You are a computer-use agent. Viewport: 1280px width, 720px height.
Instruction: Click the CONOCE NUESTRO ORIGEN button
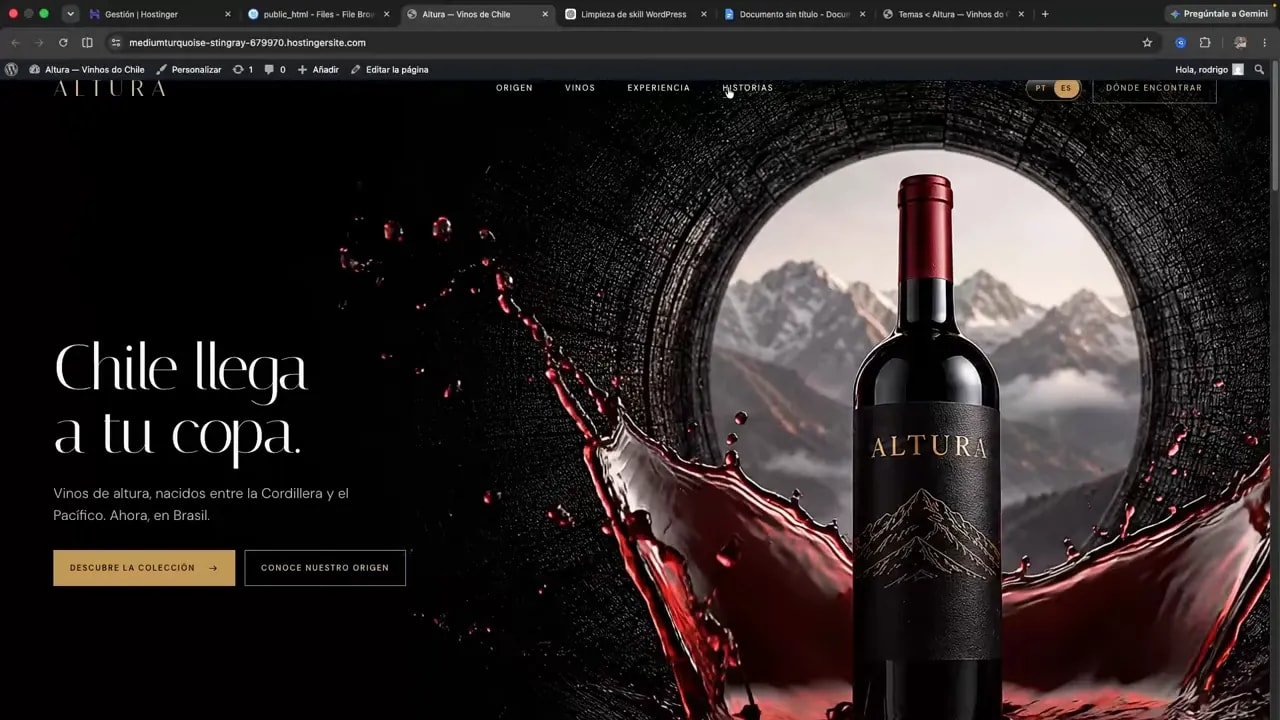click(325, 568)
